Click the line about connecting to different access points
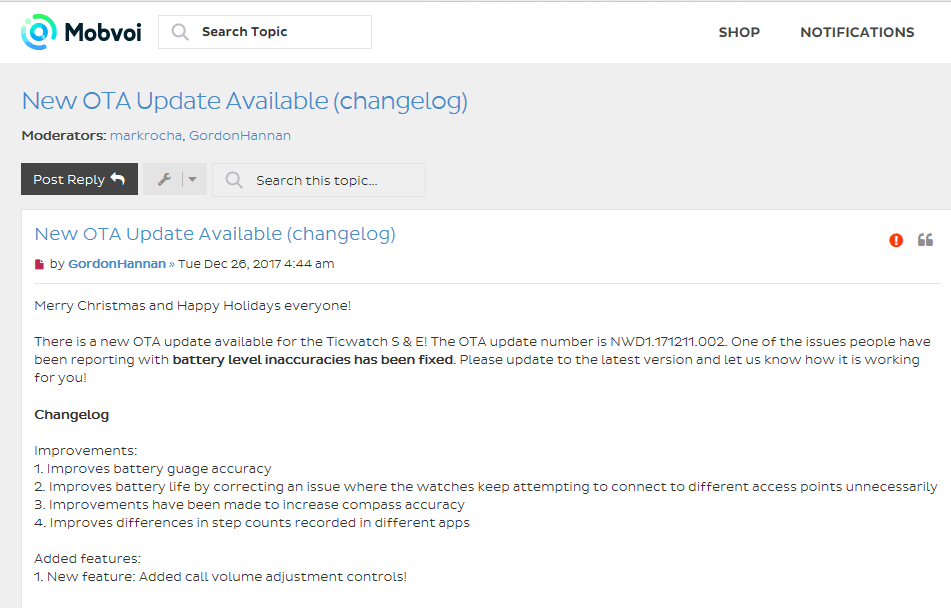 point(486,487)
